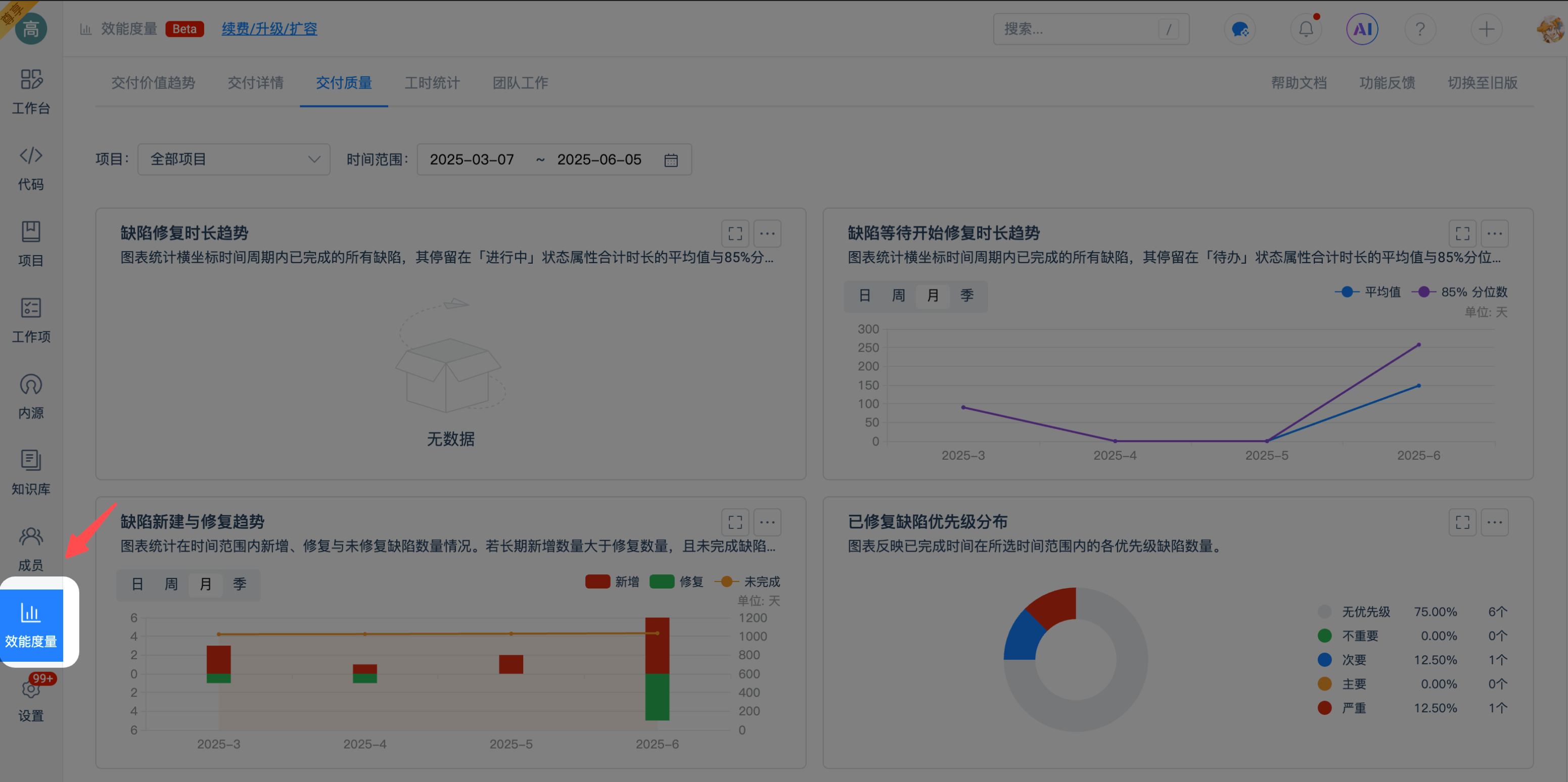Open the 工作台 workbench sidebar icon
Image resolution: width=1568 pixels, height=782 pixels.
point(31,91)
